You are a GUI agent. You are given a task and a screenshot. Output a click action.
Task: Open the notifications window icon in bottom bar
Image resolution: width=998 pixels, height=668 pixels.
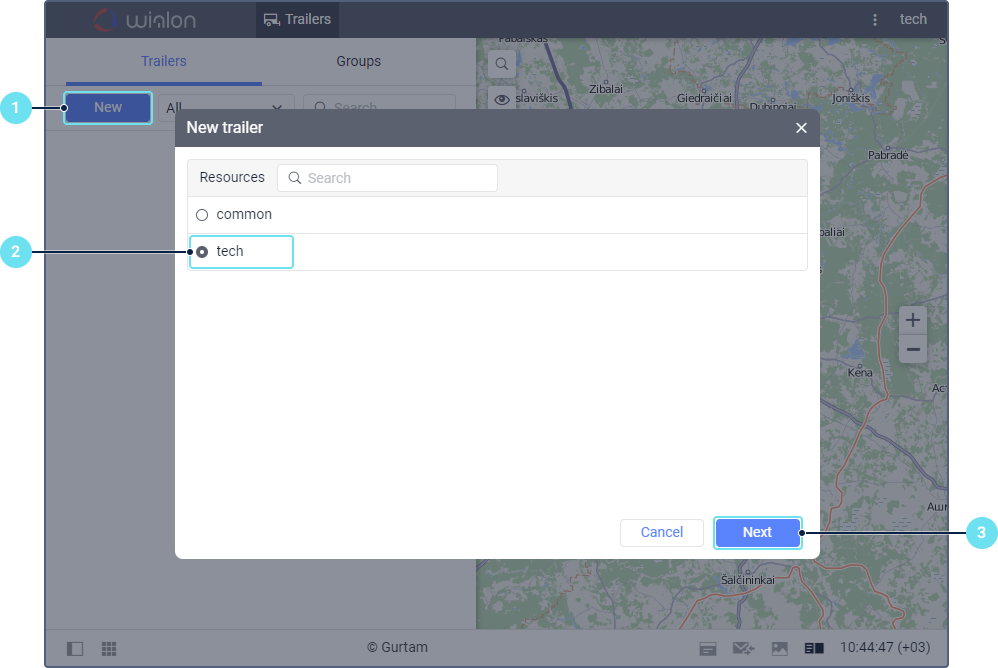point(708,648)
